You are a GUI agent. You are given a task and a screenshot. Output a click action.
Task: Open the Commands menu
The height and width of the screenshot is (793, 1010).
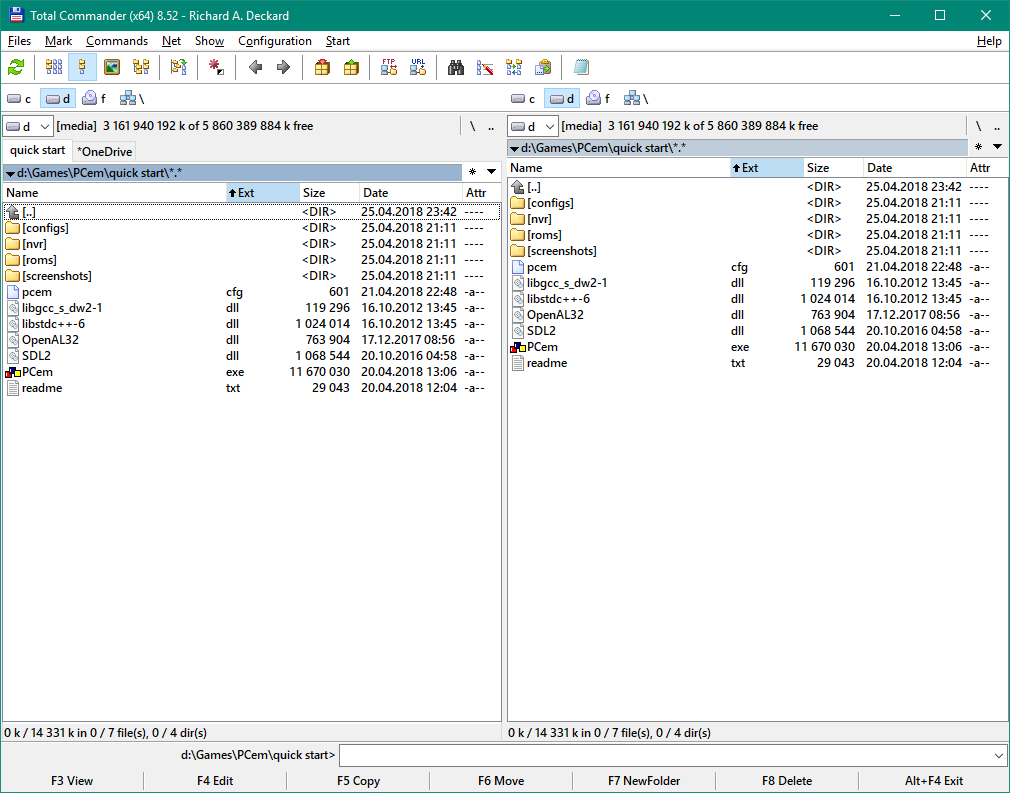(117, 41)
